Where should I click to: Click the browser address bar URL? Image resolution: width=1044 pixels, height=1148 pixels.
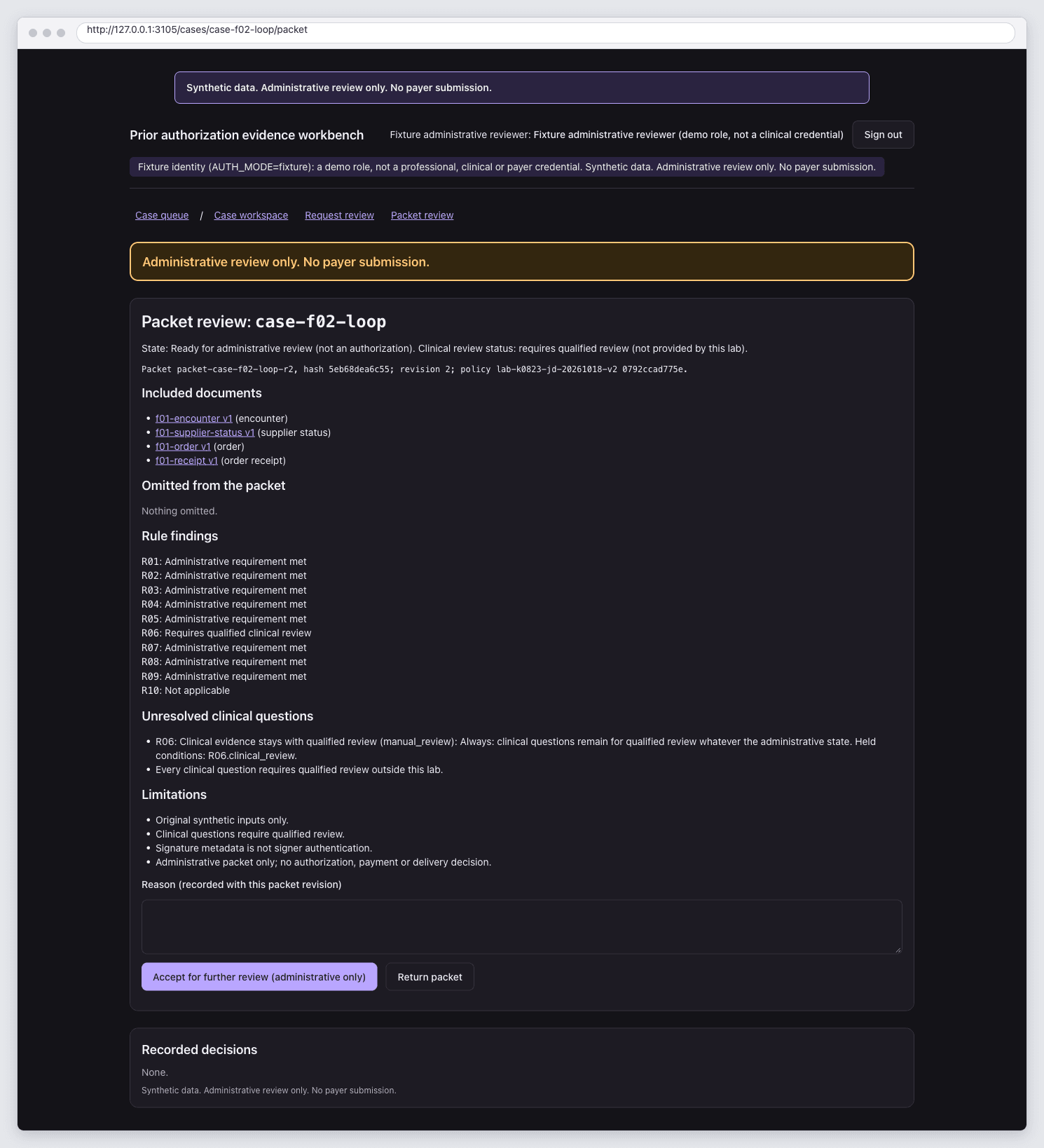tap(197, 30)
